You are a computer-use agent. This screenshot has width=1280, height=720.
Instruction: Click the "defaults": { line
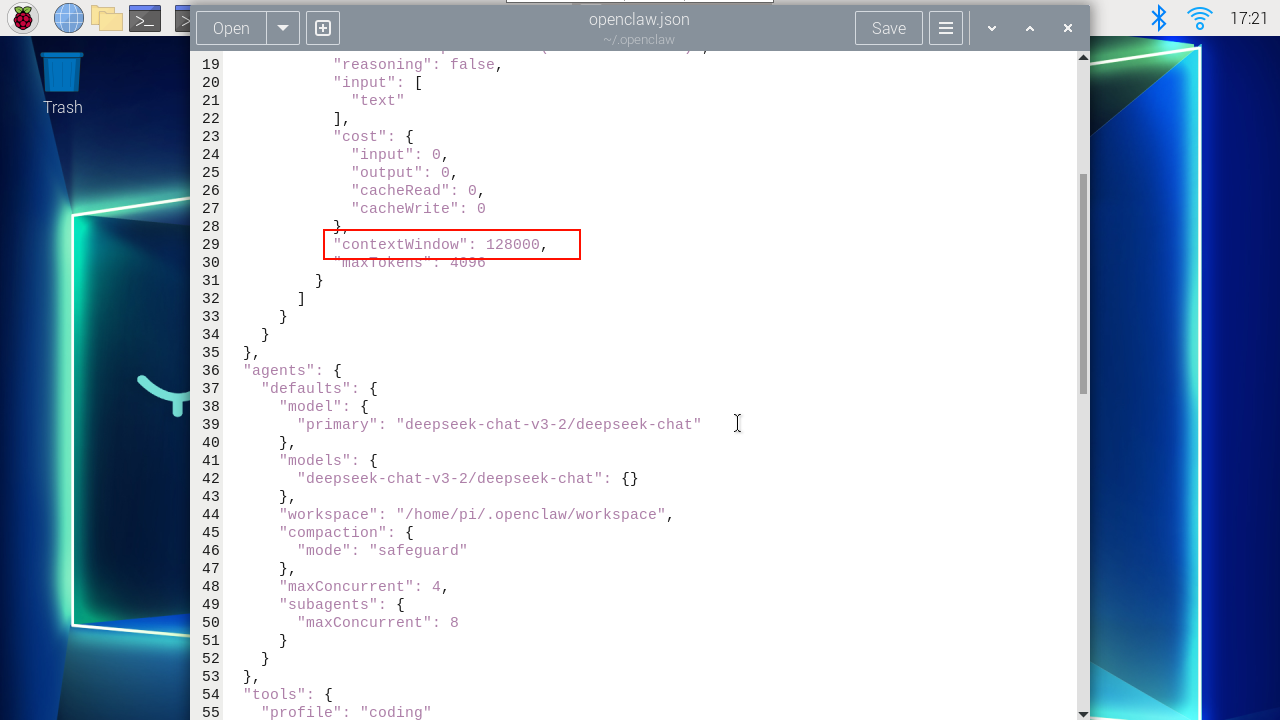tap(319, 389)
